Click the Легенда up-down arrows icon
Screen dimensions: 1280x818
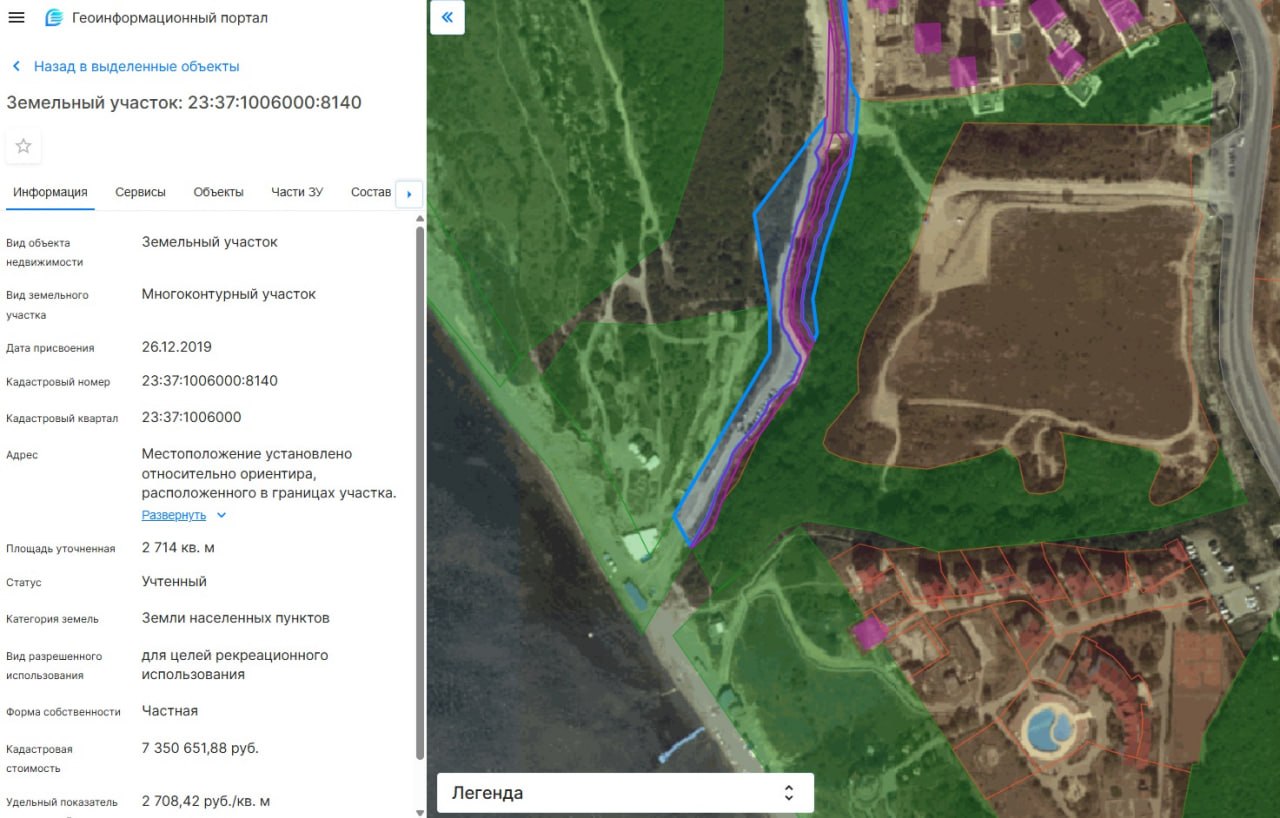click(788, 793)
